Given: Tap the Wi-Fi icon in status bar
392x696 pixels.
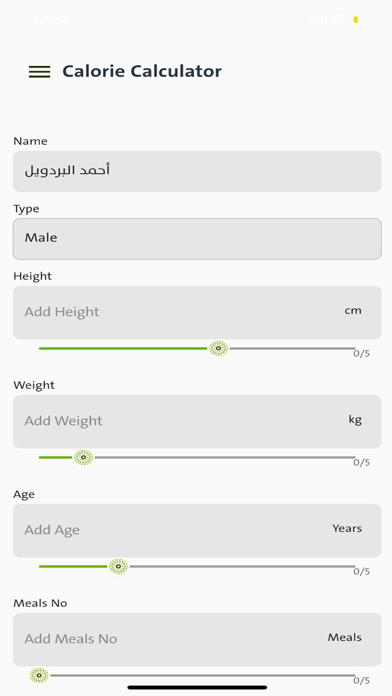Looking at the screenshot, I should click(340, 20).
